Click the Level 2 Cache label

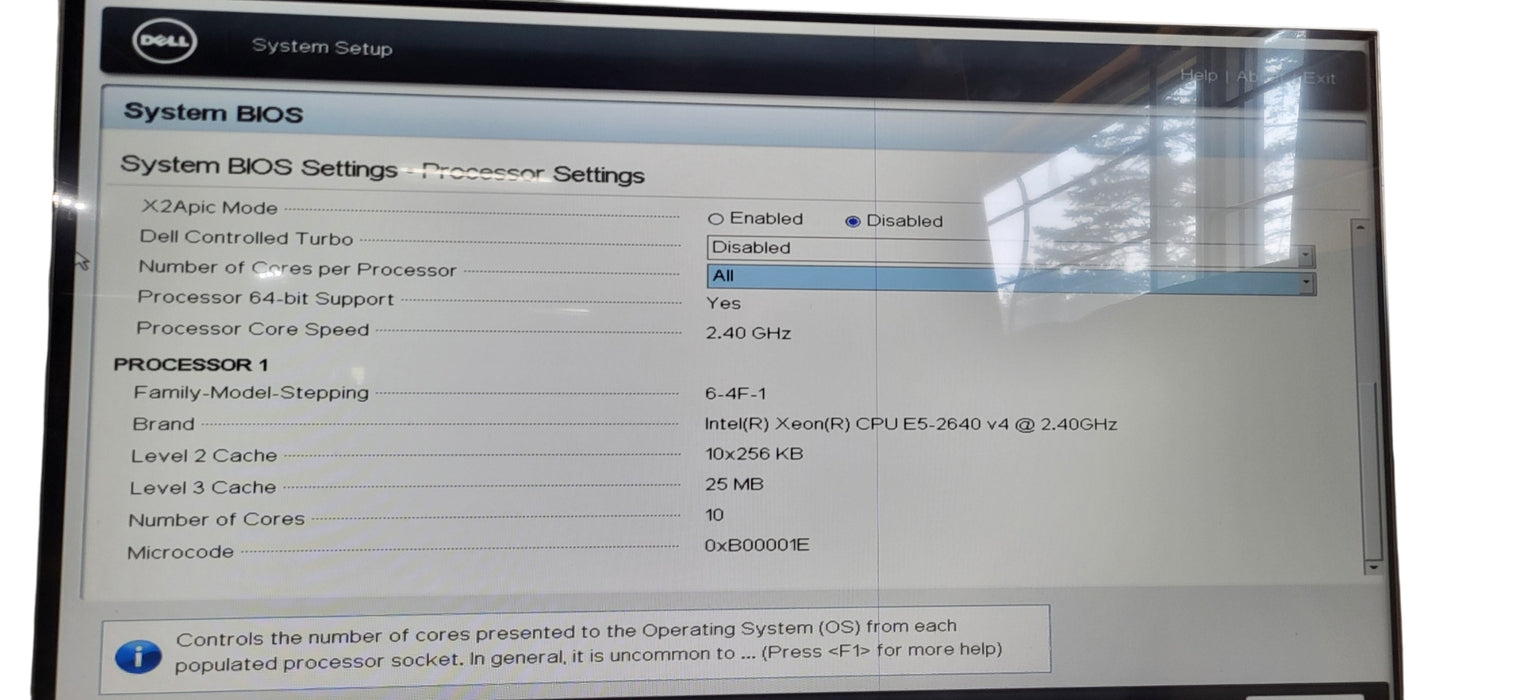204,456
